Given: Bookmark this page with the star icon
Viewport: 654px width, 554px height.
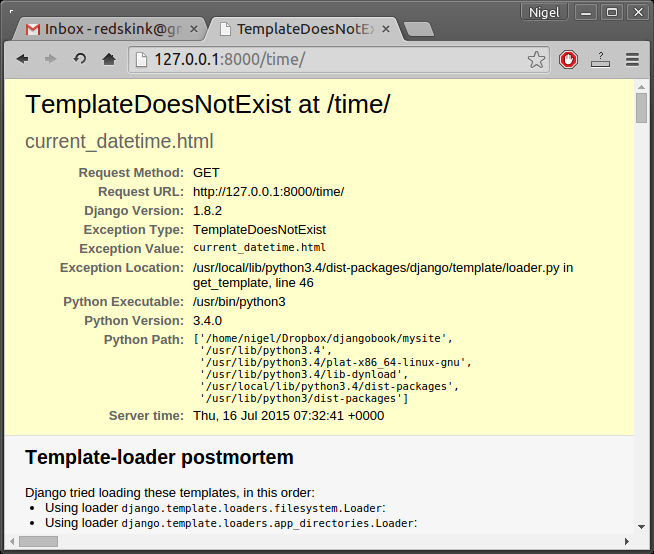Looking at the screenshot, I should [x=537, y=60].
